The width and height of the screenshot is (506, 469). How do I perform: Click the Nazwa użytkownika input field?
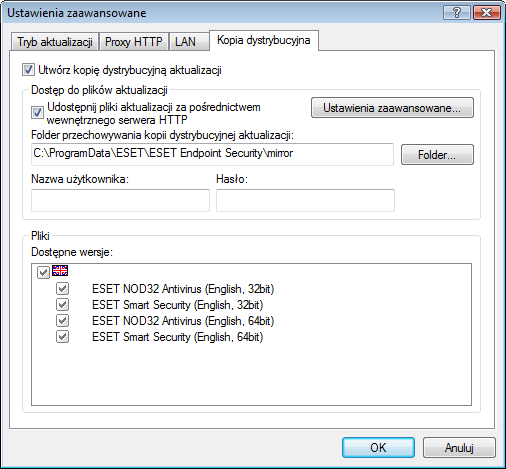point(120,200)
